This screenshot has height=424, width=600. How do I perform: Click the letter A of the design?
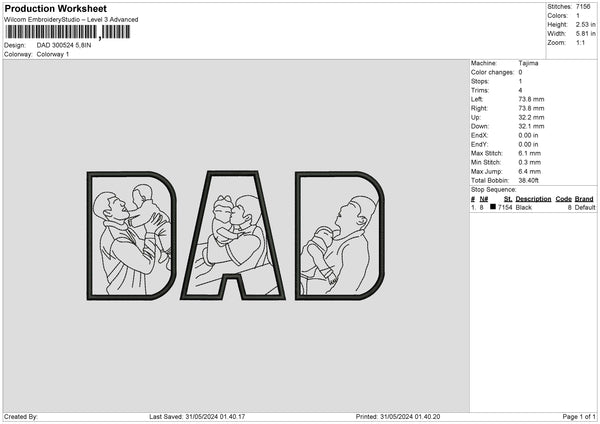233,235
